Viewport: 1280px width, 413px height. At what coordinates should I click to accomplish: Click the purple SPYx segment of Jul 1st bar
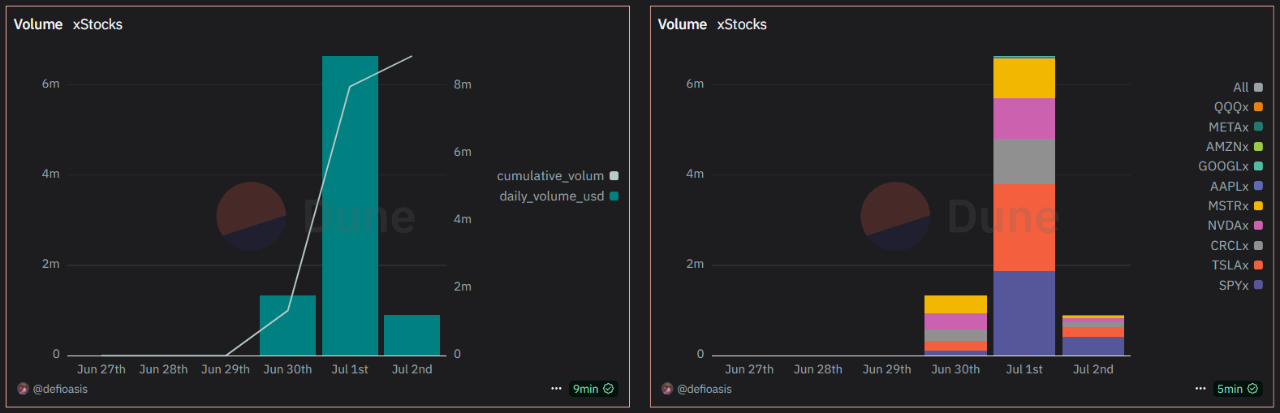[1024, 313]
